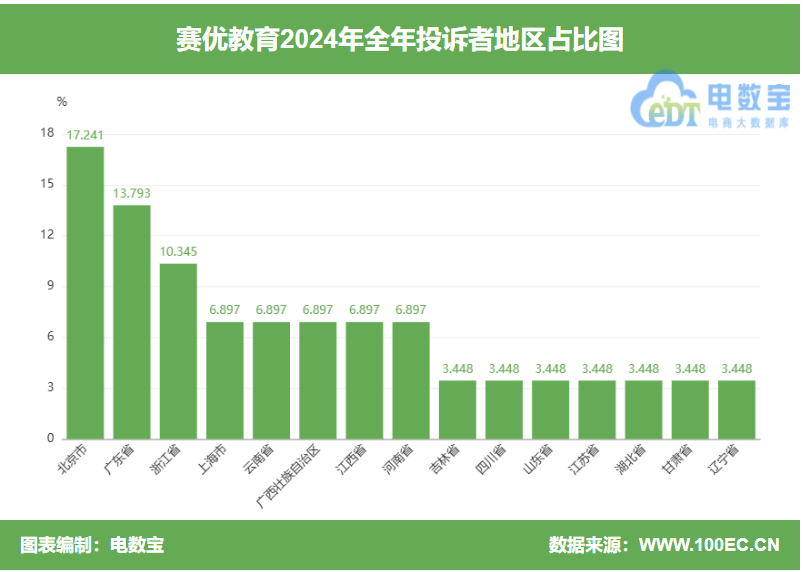The image size is (803, 572).
Task: Click the 3.448 label above 辽宁省
Action: click(x=737, y=369)
